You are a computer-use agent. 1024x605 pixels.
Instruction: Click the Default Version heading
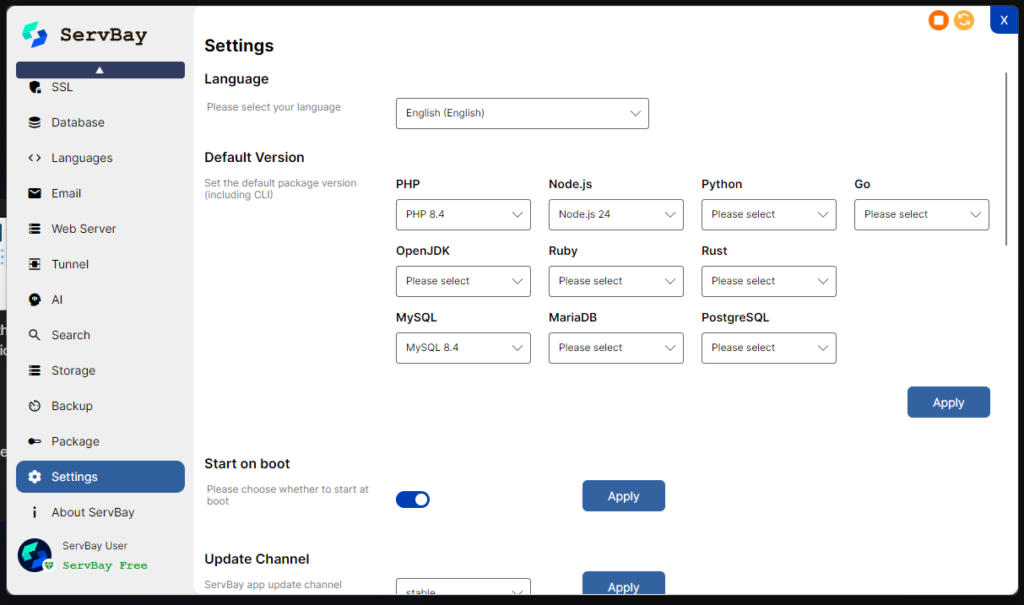pyautogui.click(x=254, y=157)
